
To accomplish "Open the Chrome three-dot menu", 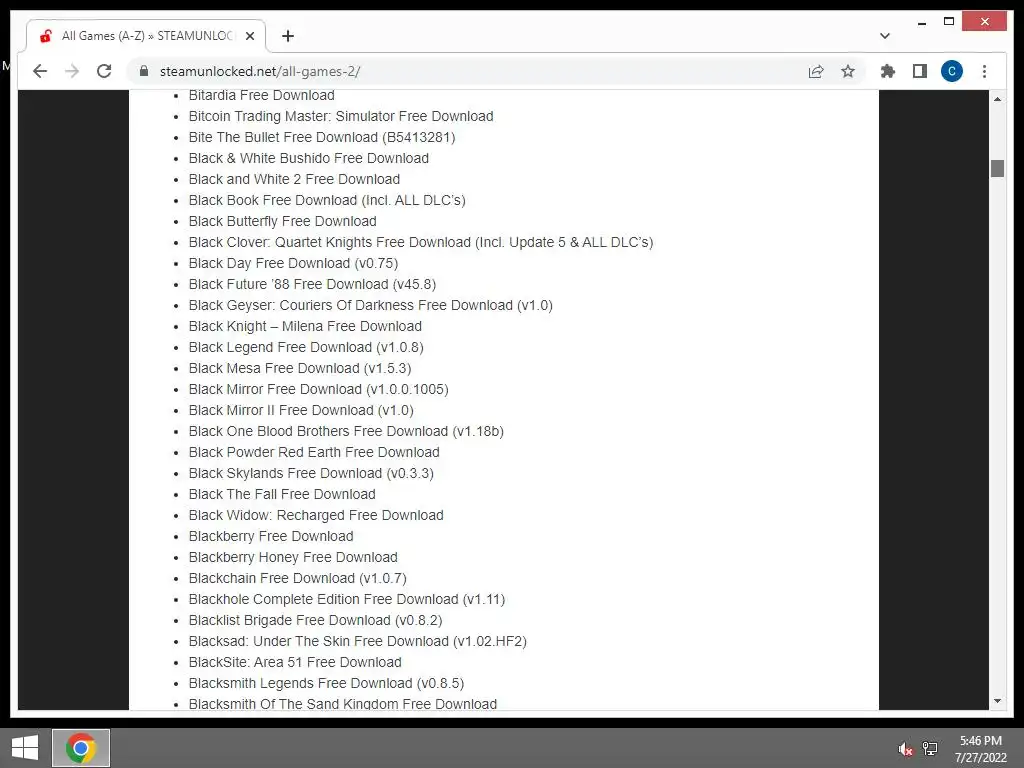I will pos(984,71).
